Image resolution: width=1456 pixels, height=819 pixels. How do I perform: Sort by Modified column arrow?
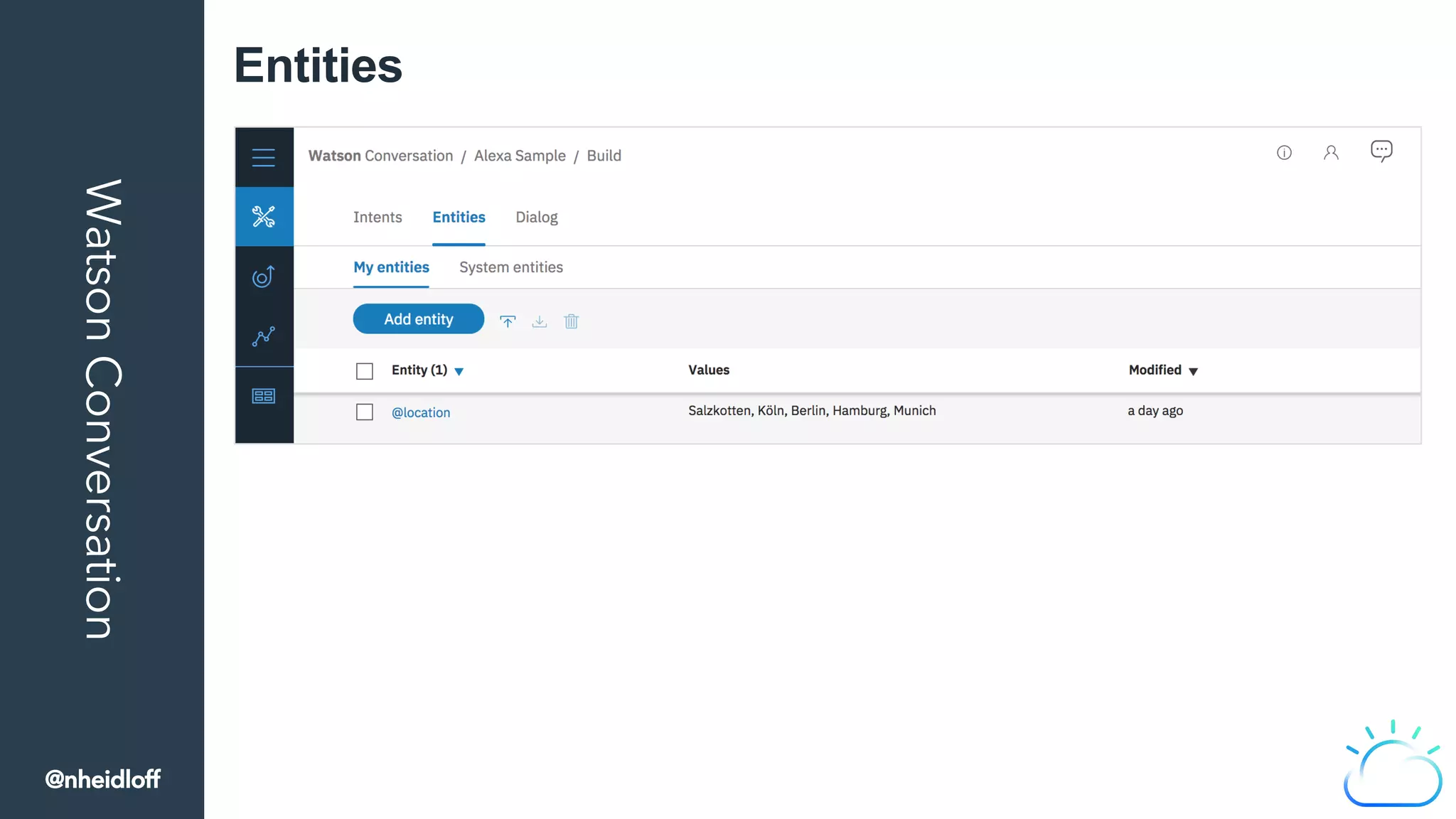[x=1193, y=371]
